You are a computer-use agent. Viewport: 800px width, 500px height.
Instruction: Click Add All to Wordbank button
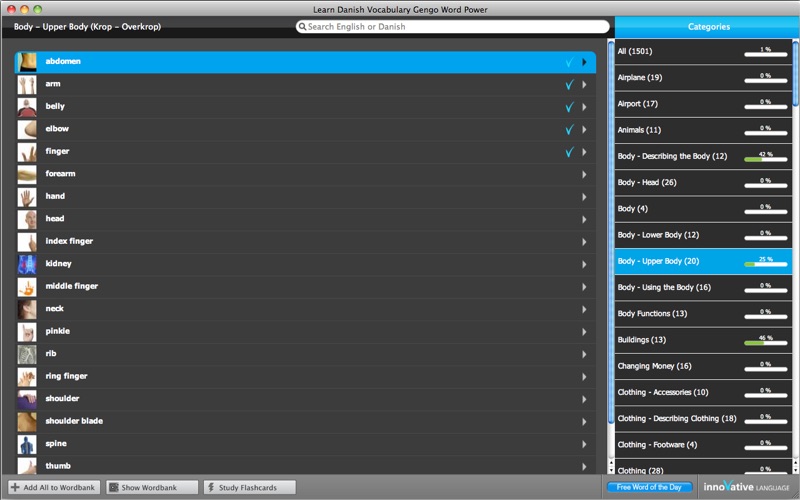[54, 487]
